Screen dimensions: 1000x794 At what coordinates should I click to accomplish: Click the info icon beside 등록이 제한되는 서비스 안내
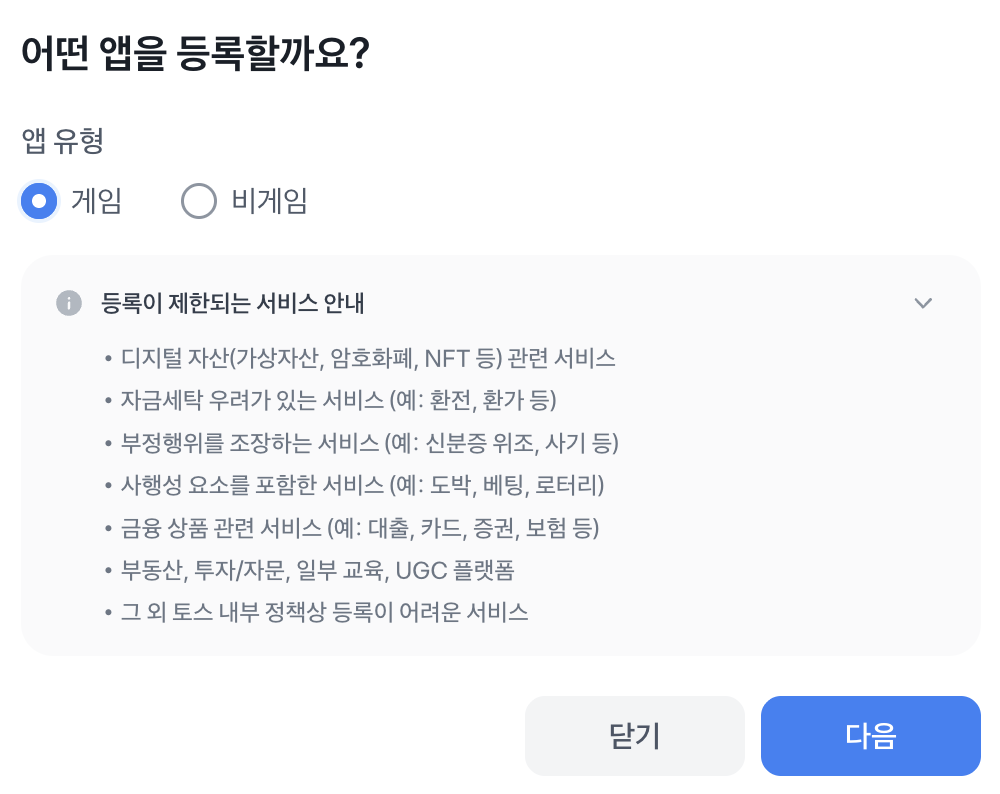(x=68, y=303)
